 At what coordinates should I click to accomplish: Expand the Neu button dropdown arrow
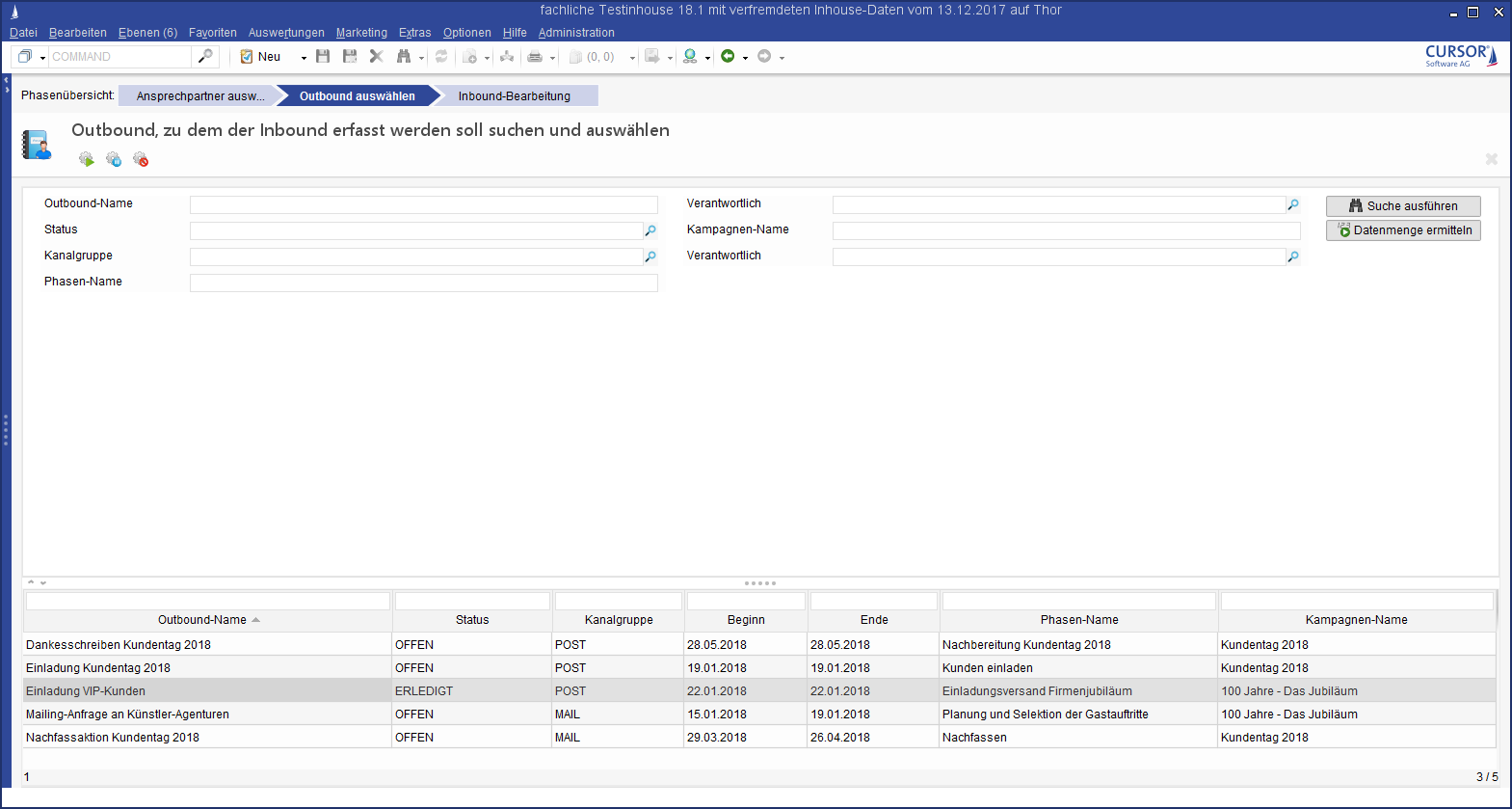(304, 58)
